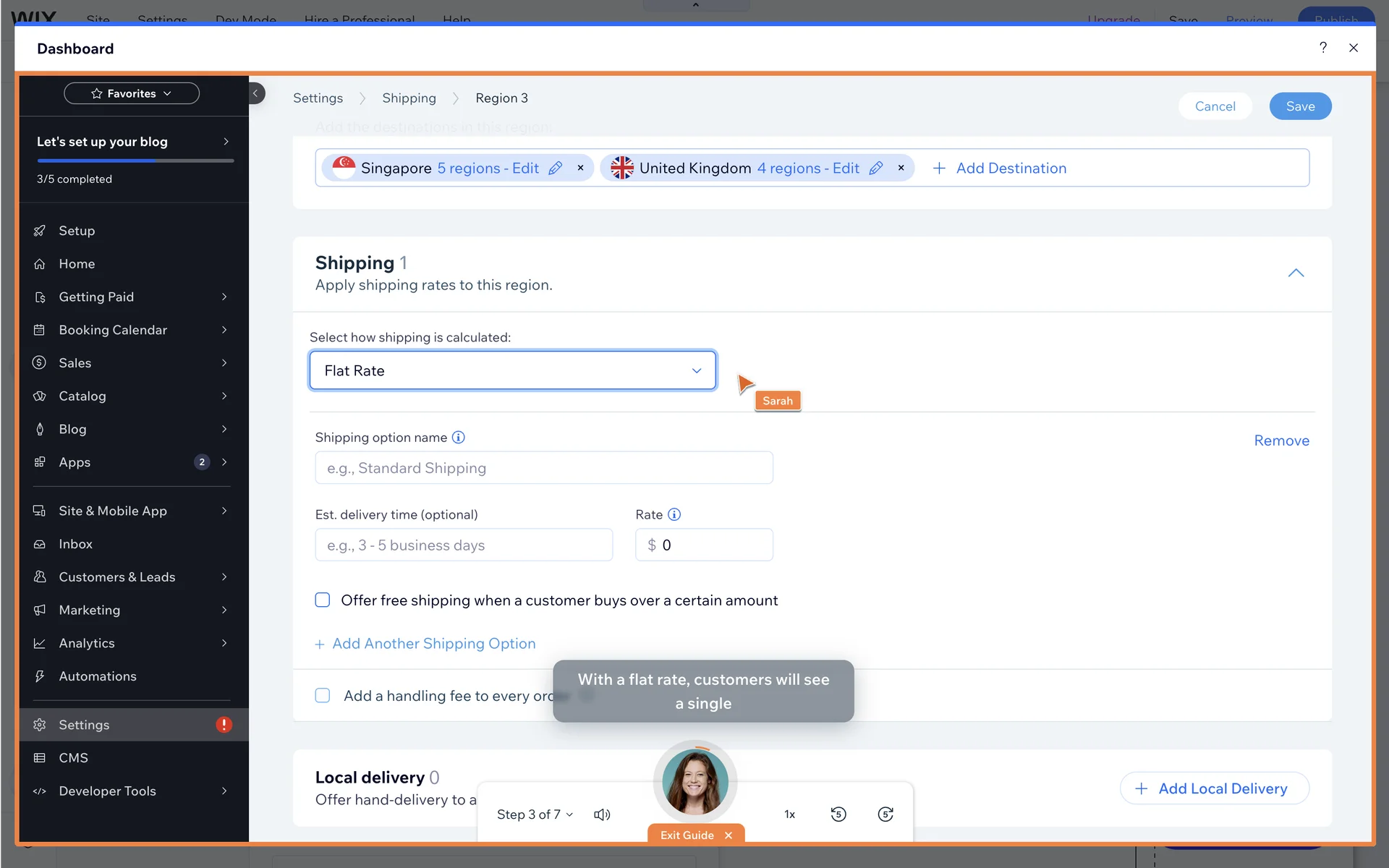
Task: Enable free shipping over certain amount checkbox
Action: pos(323,600)
